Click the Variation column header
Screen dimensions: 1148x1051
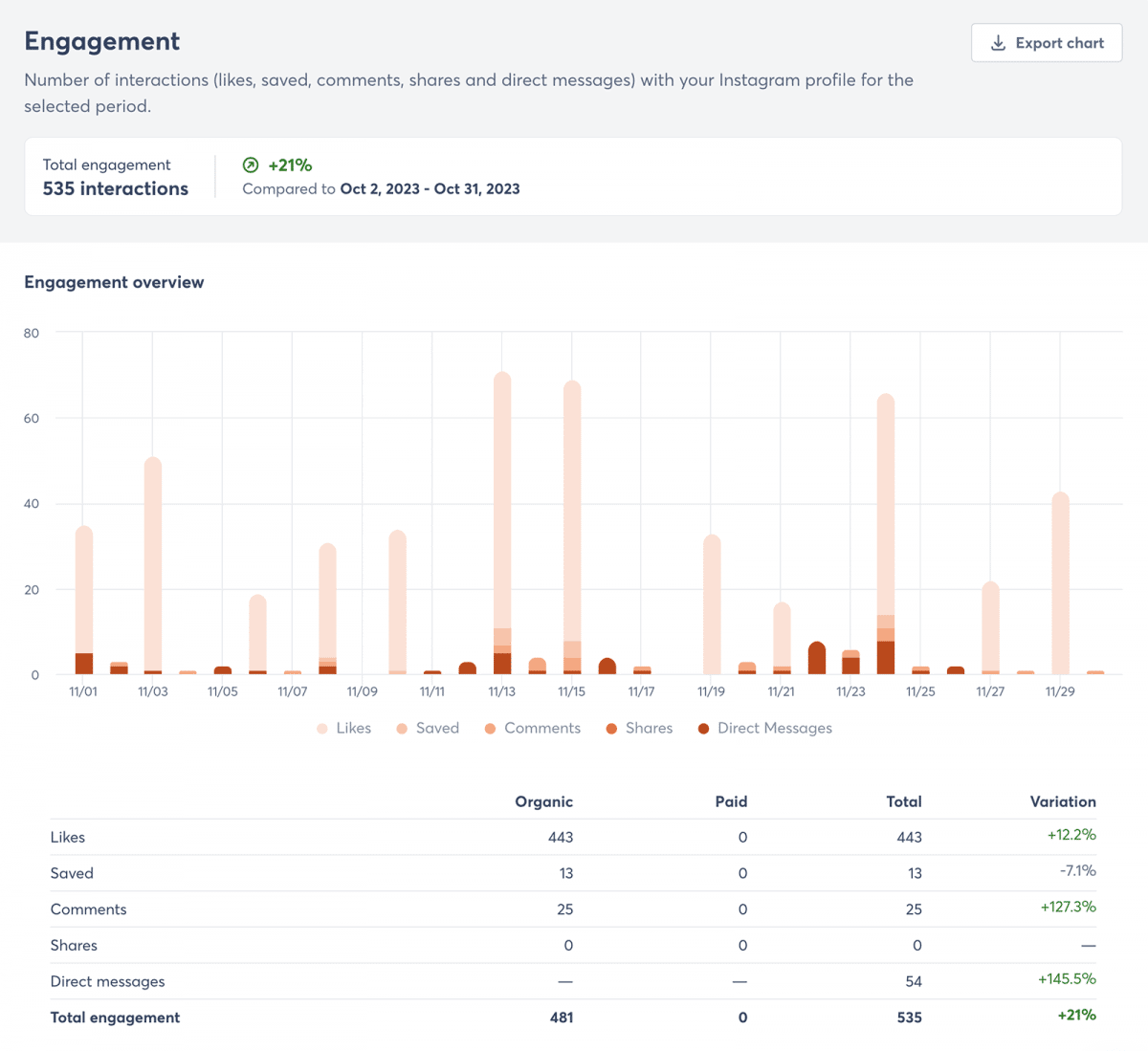click(x=1064, y=801)
